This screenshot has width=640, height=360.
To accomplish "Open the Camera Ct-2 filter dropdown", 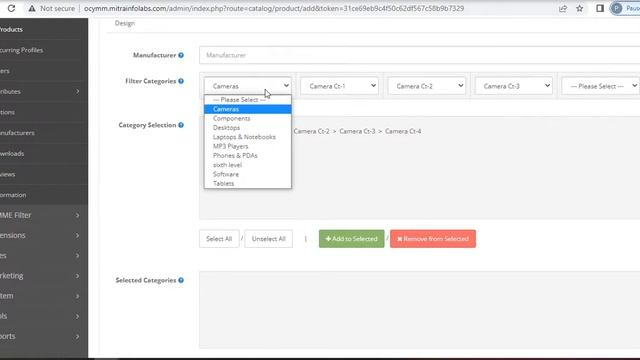I will point(427,86).
